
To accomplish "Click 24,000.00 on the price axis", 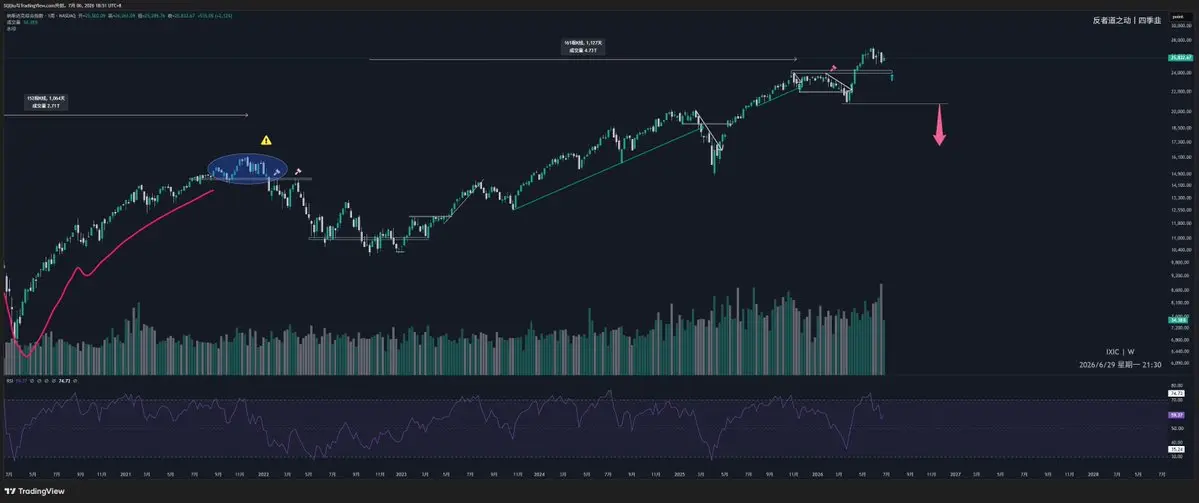I will click(1182, 73).
